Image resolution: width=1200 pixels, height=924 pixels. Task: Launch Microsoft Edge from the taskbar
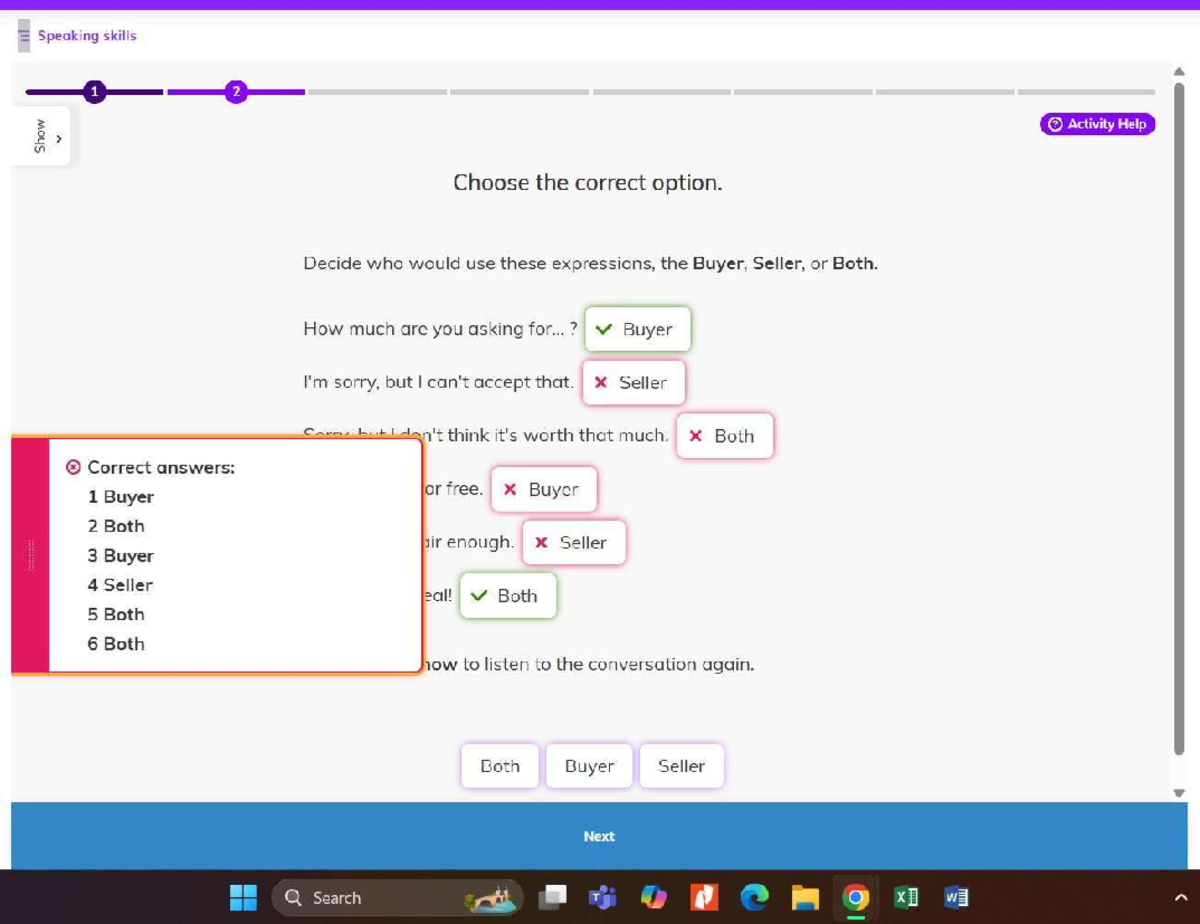(x=754, y=897)
